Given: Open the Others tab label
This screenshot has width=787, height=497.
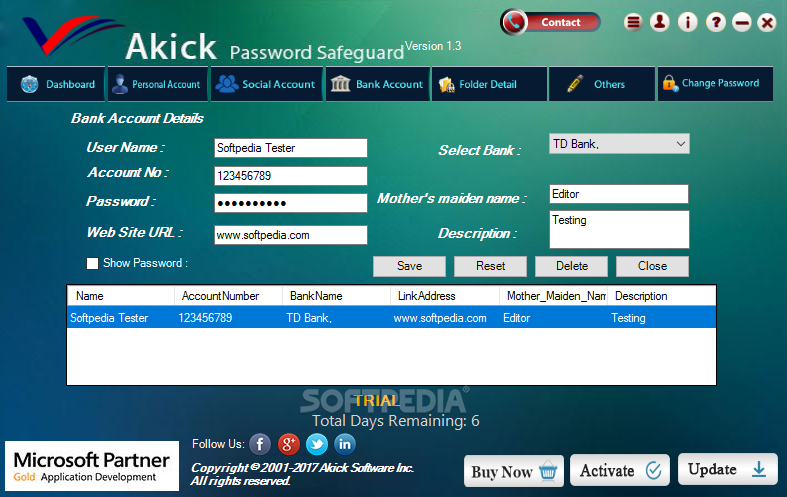Looking at the screenshot, I should [609, 84].
